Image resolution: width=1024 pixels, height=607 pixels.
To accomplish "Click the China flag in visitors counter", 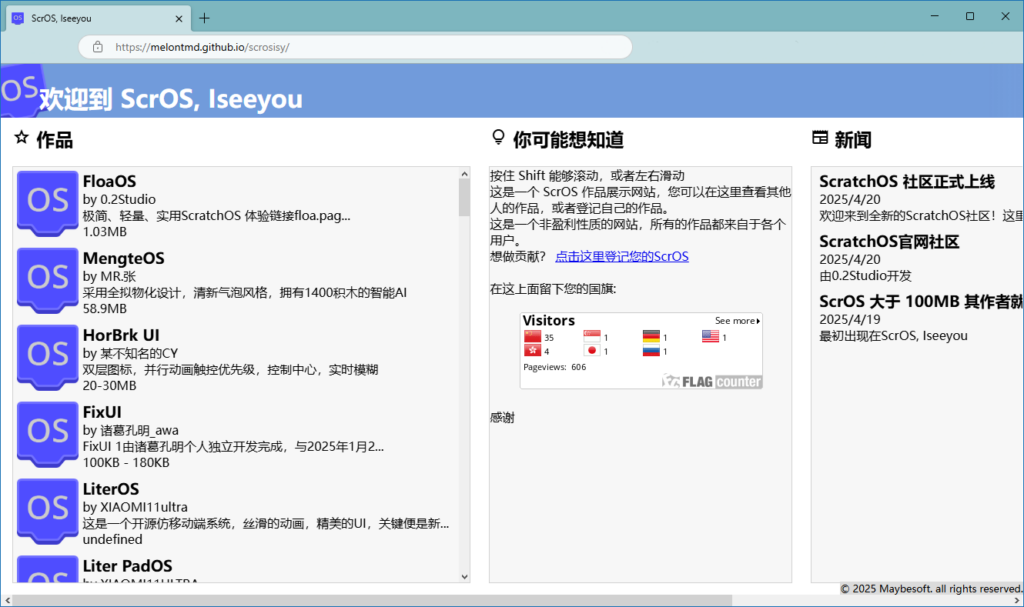I will (x=531, y=337).
